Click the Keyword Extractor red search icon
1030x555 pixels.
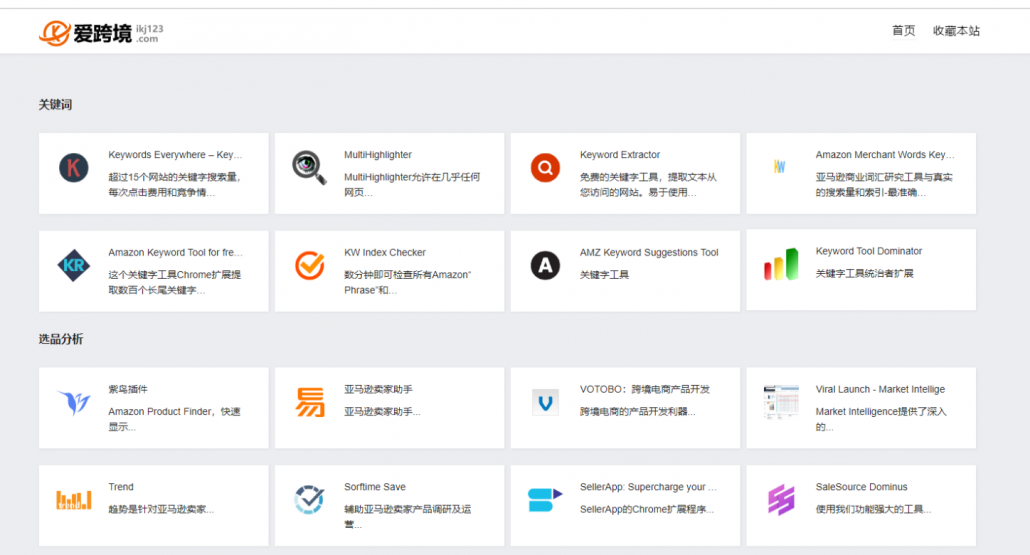[545, 167]
